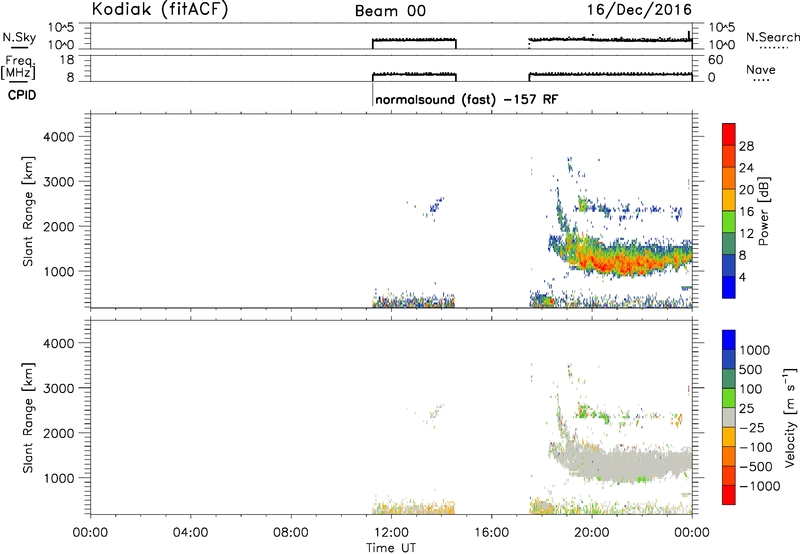Click the "60" Nave axis tick label

pos(715,60)
